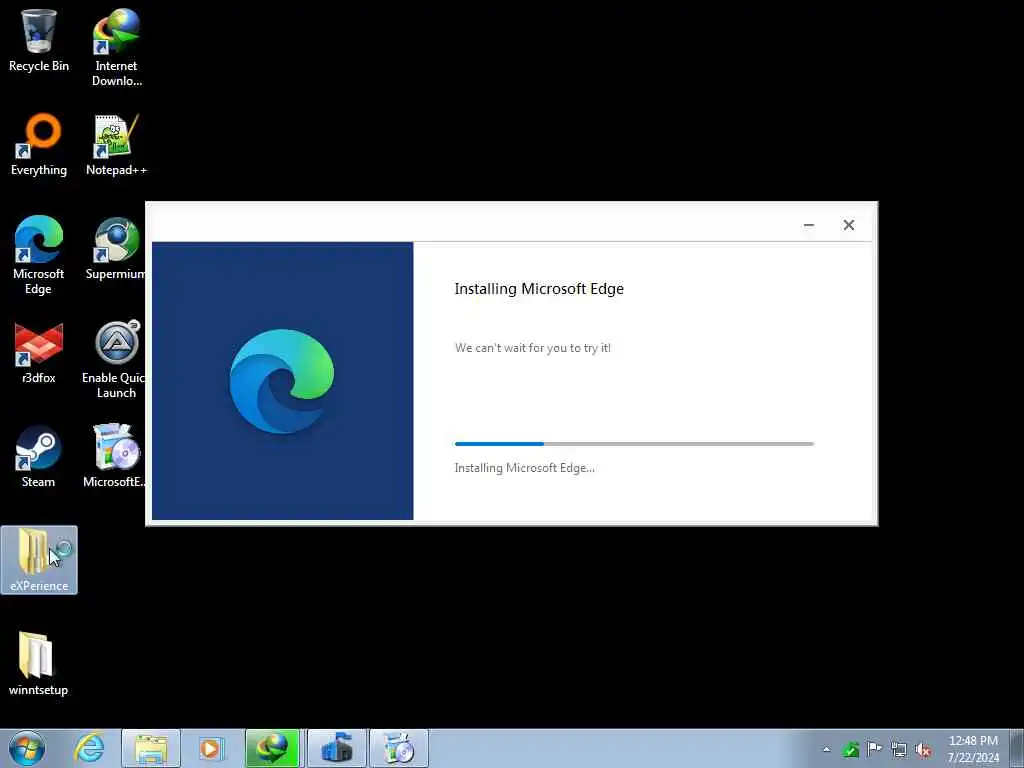Click the installation progress bar

634,444
